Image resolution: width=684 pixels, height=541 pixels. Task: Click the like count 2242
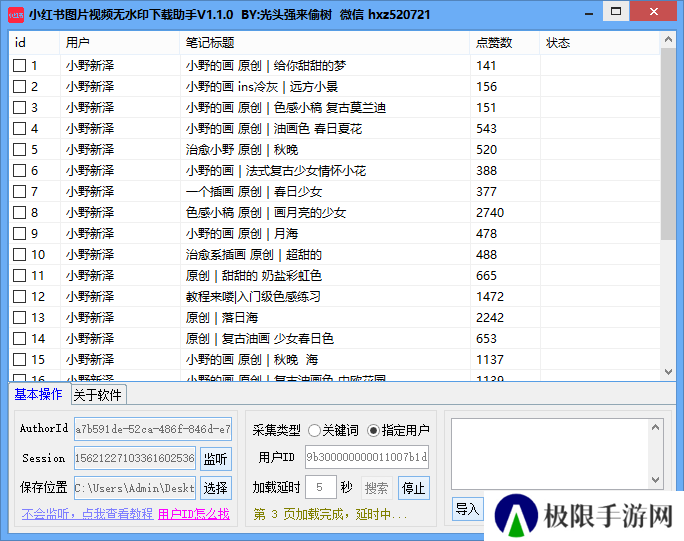point(490,318)
